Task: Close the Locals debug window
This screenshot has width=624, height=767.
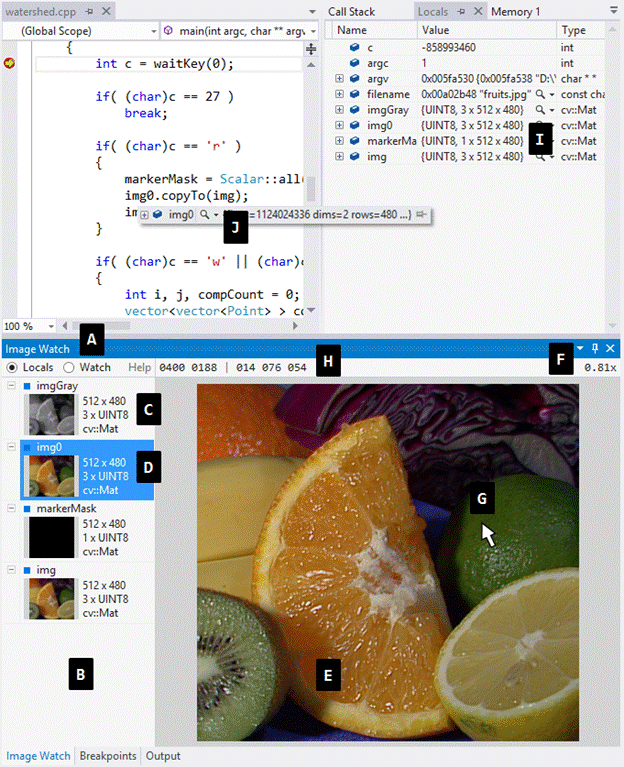Action: pos(478,11)
